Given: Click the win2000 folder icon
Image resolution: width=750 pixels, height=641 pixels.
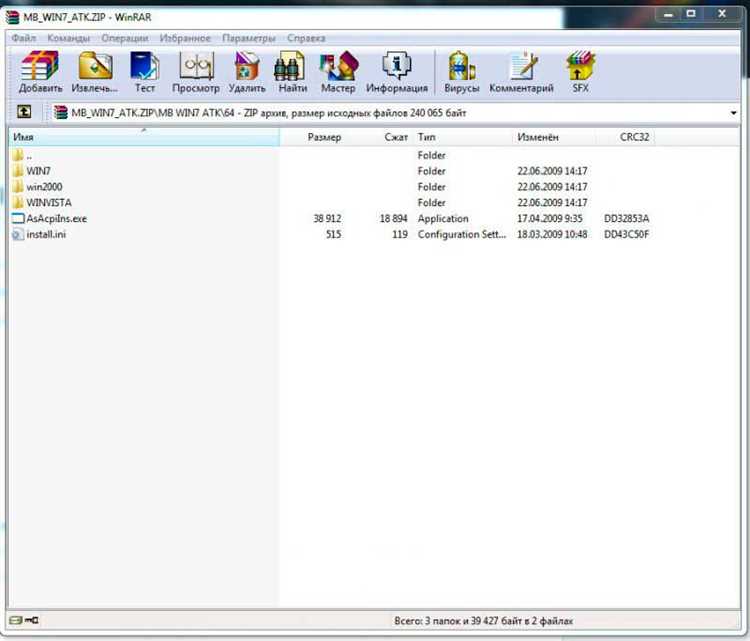Looking at the screenshot, I should click(18, 187).
